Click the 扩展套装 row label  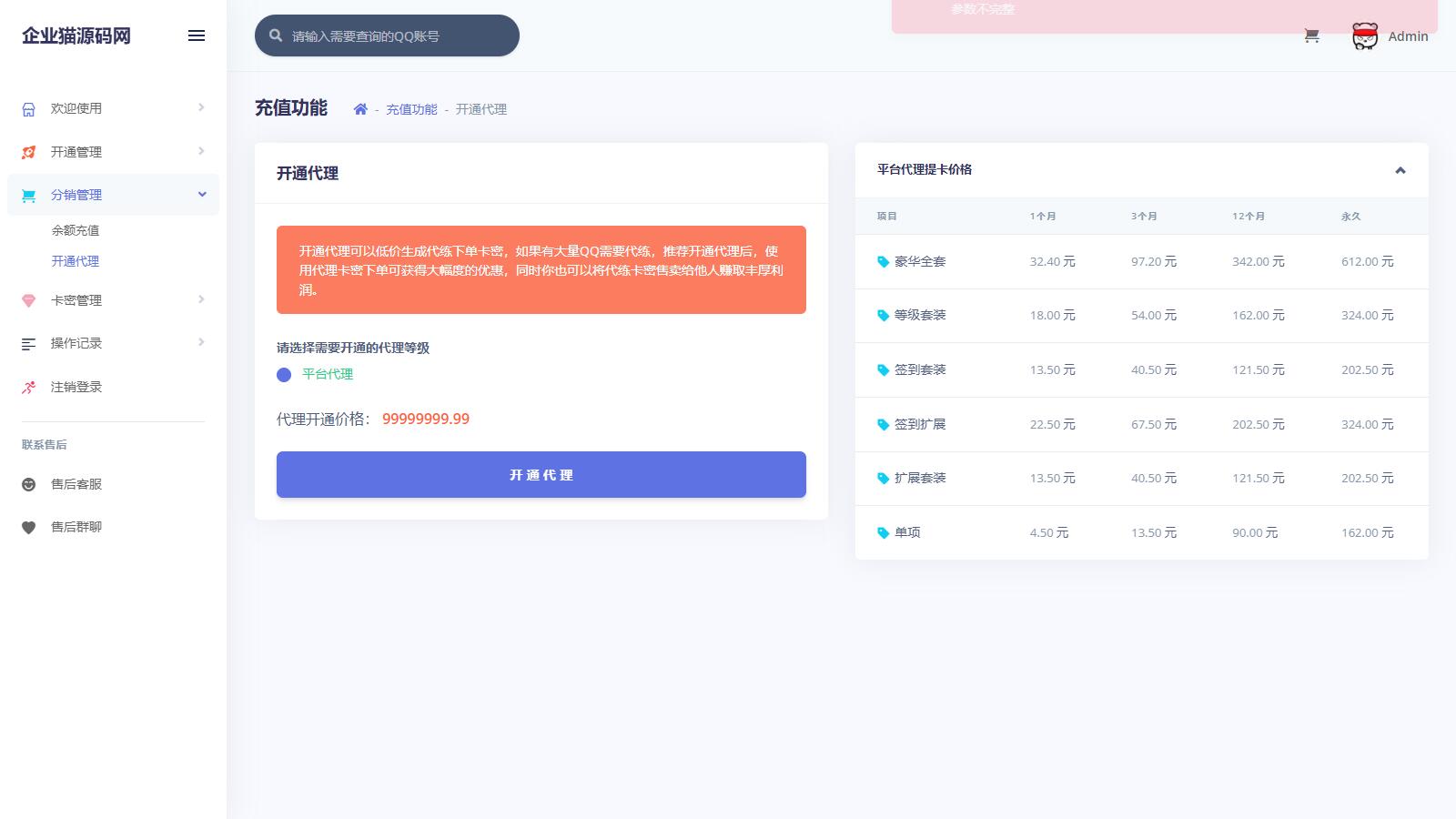pyautogui.click(x=920, y=478)
